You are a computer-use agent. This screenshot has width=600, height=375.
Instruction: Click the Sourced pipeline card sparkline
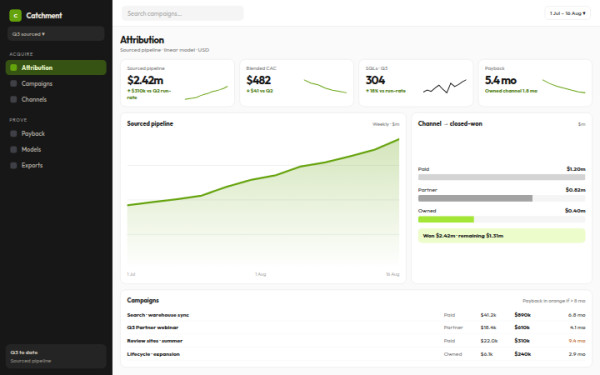tap(206, 93)
